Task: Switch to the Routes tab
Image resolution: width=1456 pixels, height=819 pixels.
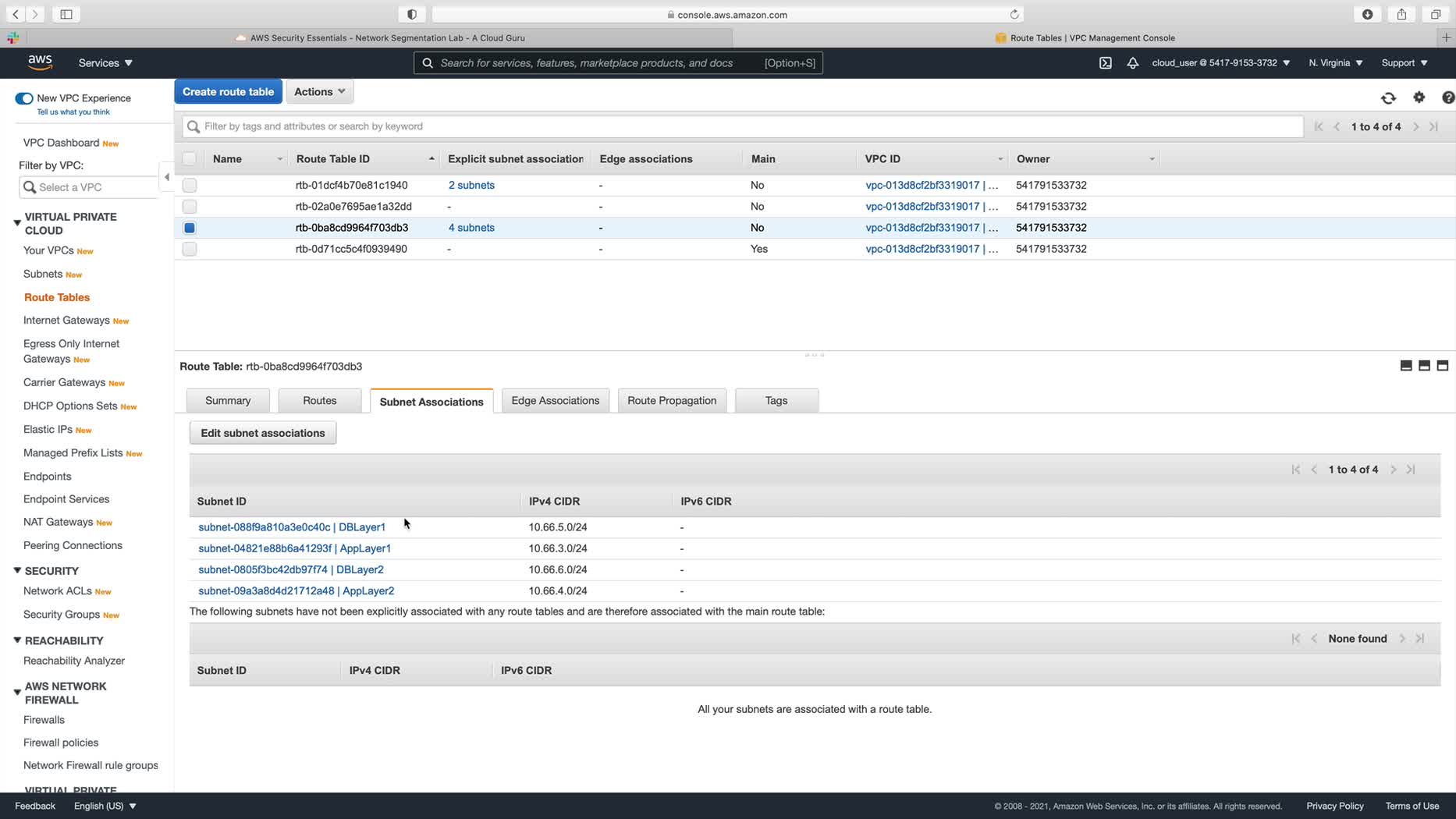Action: tap(320, 401)
